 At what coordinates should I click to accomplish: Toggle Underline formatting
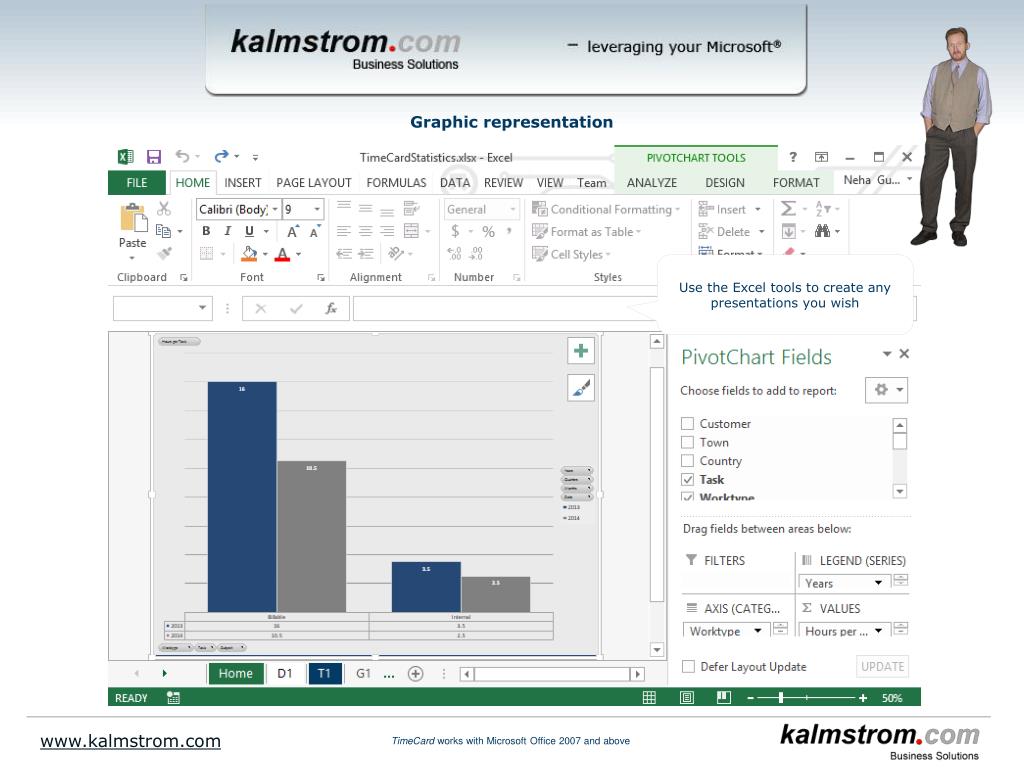249,231
